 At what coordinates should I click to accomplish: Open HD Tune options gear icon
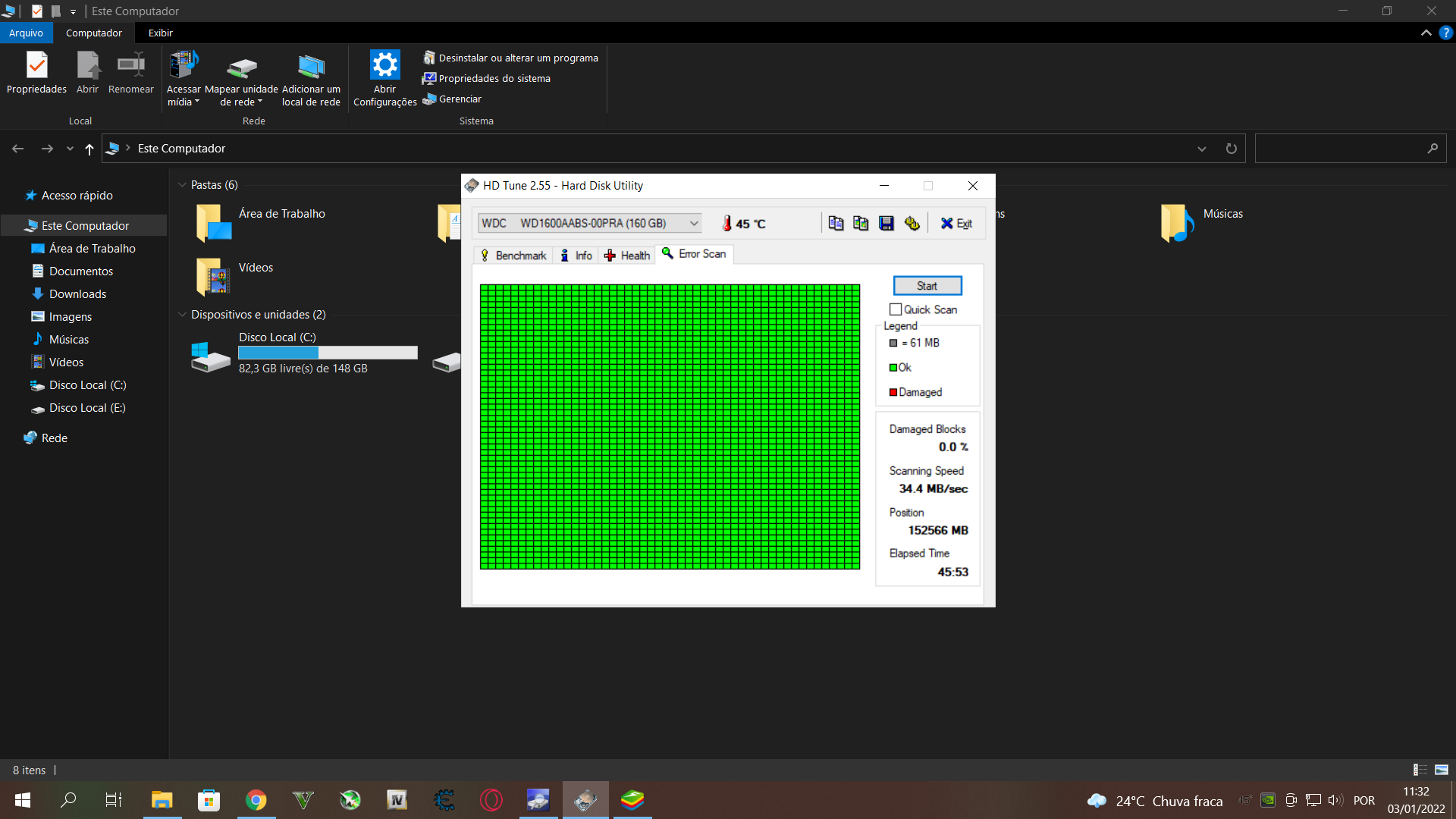tap(912, 223)
